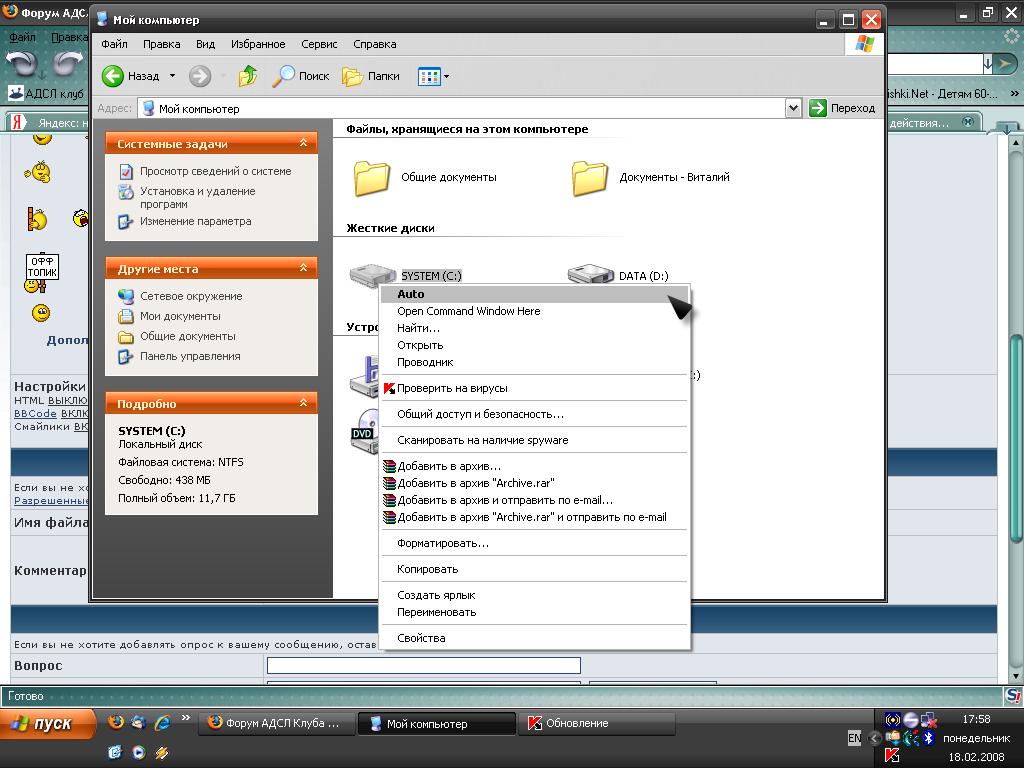Expand the address bar dropdown arrow
This screenshot has width=1024, height=768.
[x=793, y=108]
